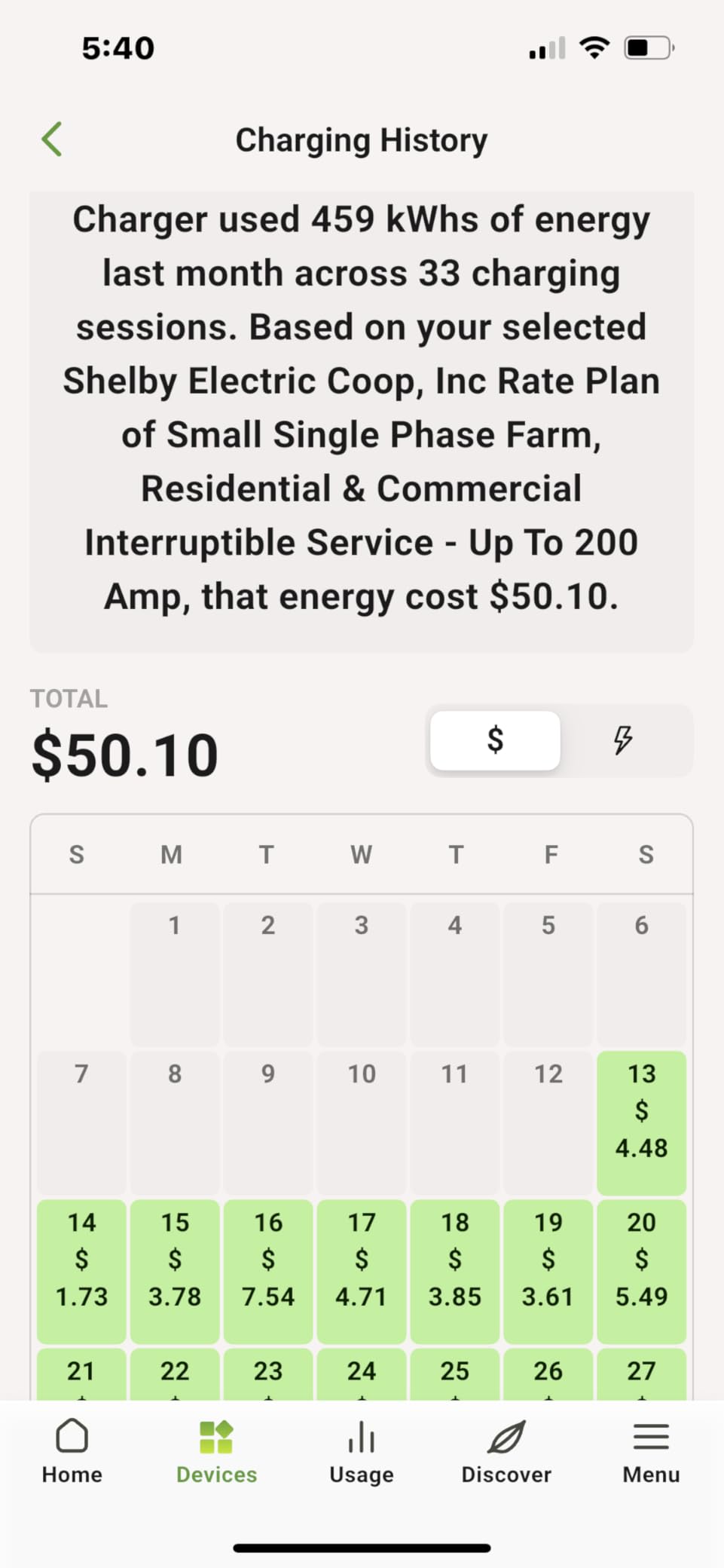Open the Home tab icon

[72, 1435]
